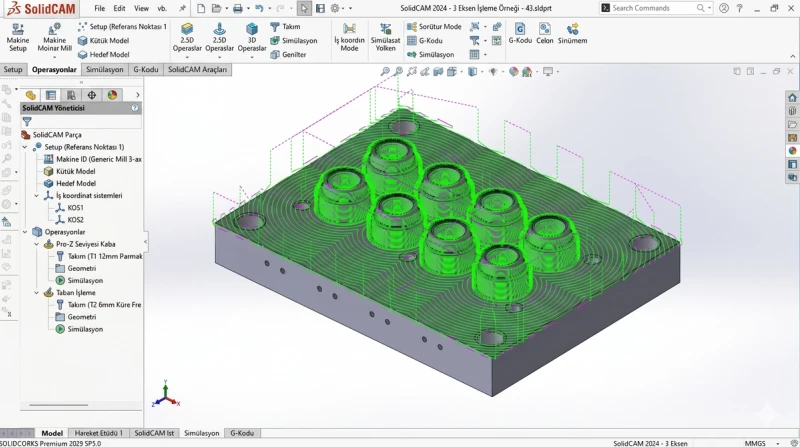
Task: Collapse the Pro-Z Seviyesi Kaba operation
Action: click(37, 244)
